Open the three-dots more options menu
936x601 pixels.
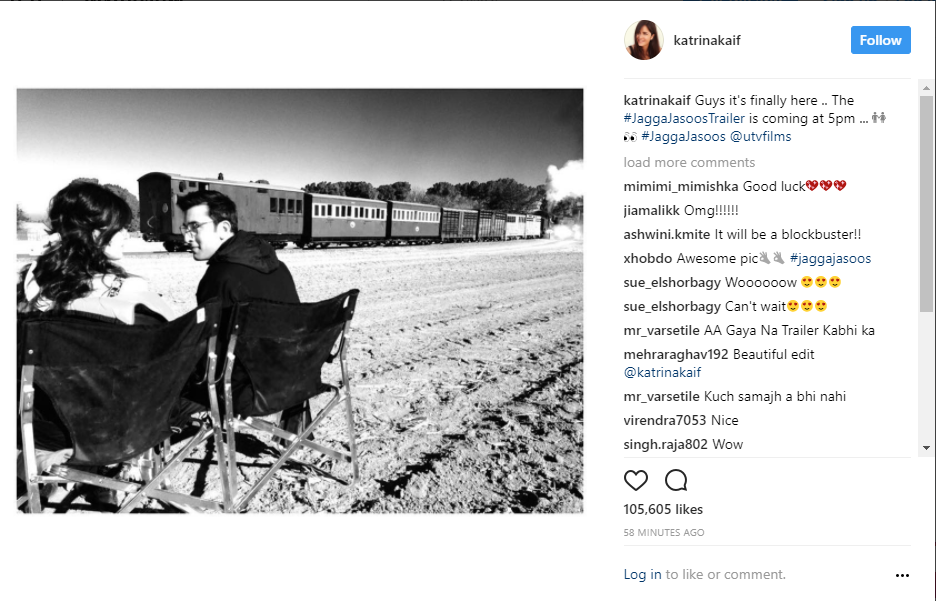(902, 575)
